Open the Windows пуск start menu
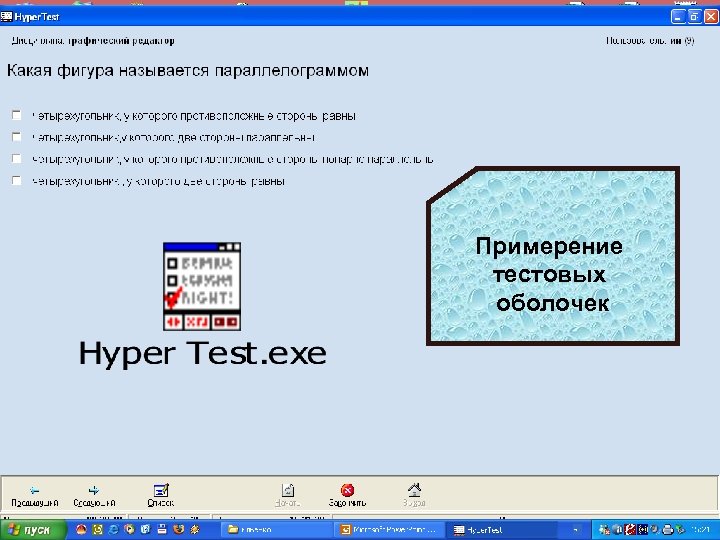This screenshot has width=720, height=540. pos(32,530)
